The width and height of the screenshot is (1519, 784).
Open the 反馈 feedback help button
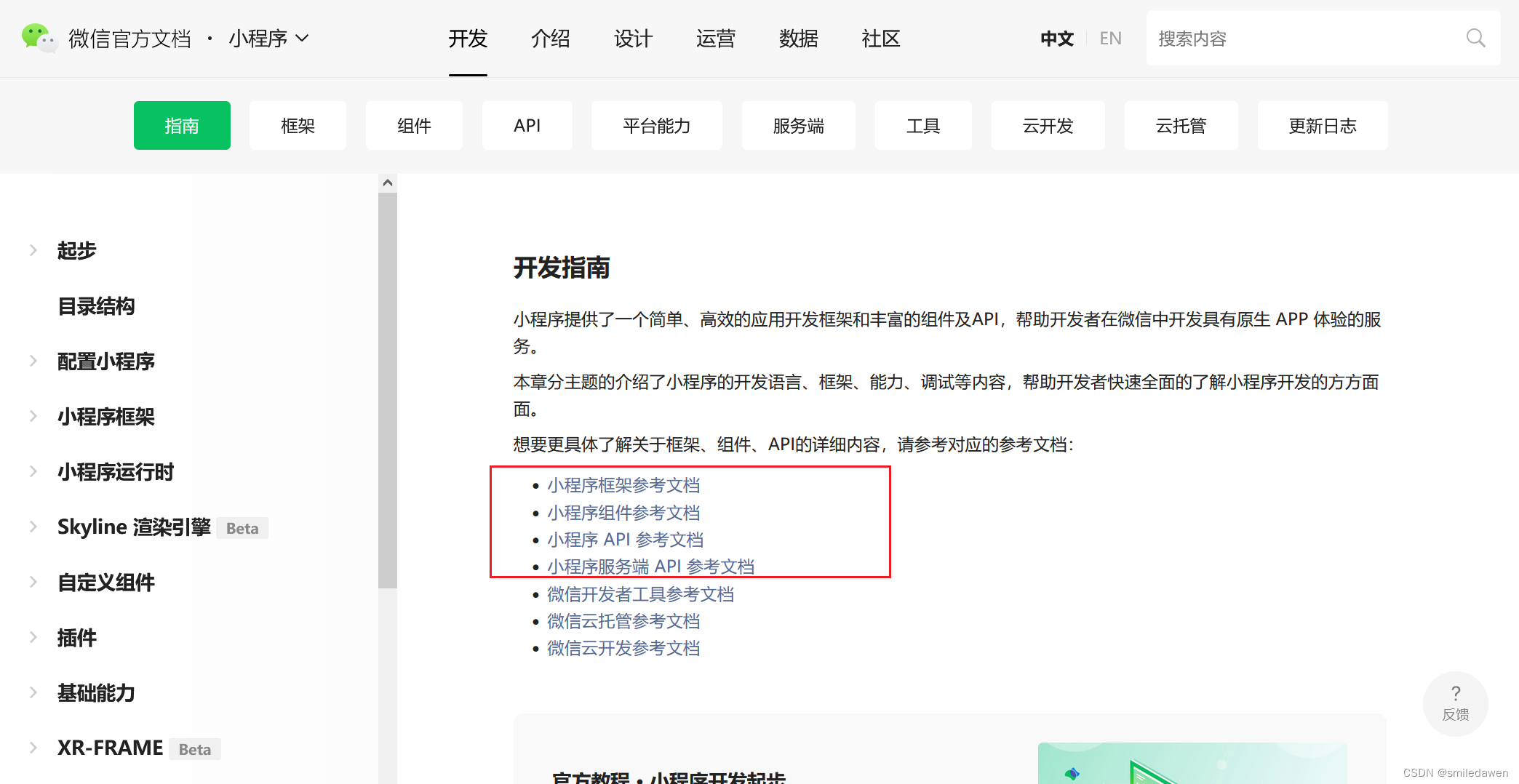click(x=1455, y=703)
